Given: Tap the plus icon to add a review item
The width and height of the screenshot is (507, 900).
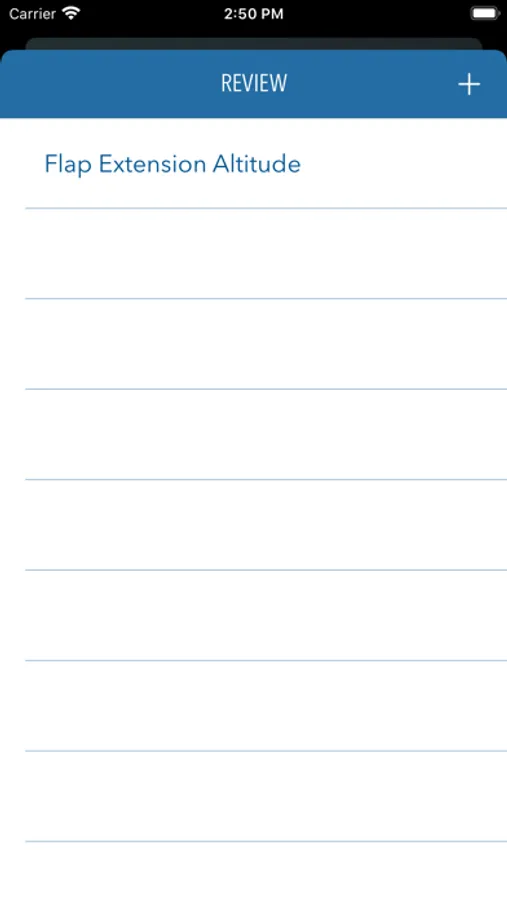Looking at the screenshot, I should pyautogui.click(x=469, y=84).
